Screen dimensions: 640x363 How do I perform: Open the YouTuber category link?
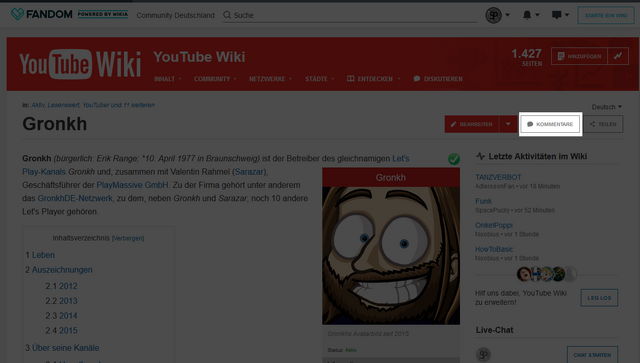pyautogui.click(x=96, y=105)
